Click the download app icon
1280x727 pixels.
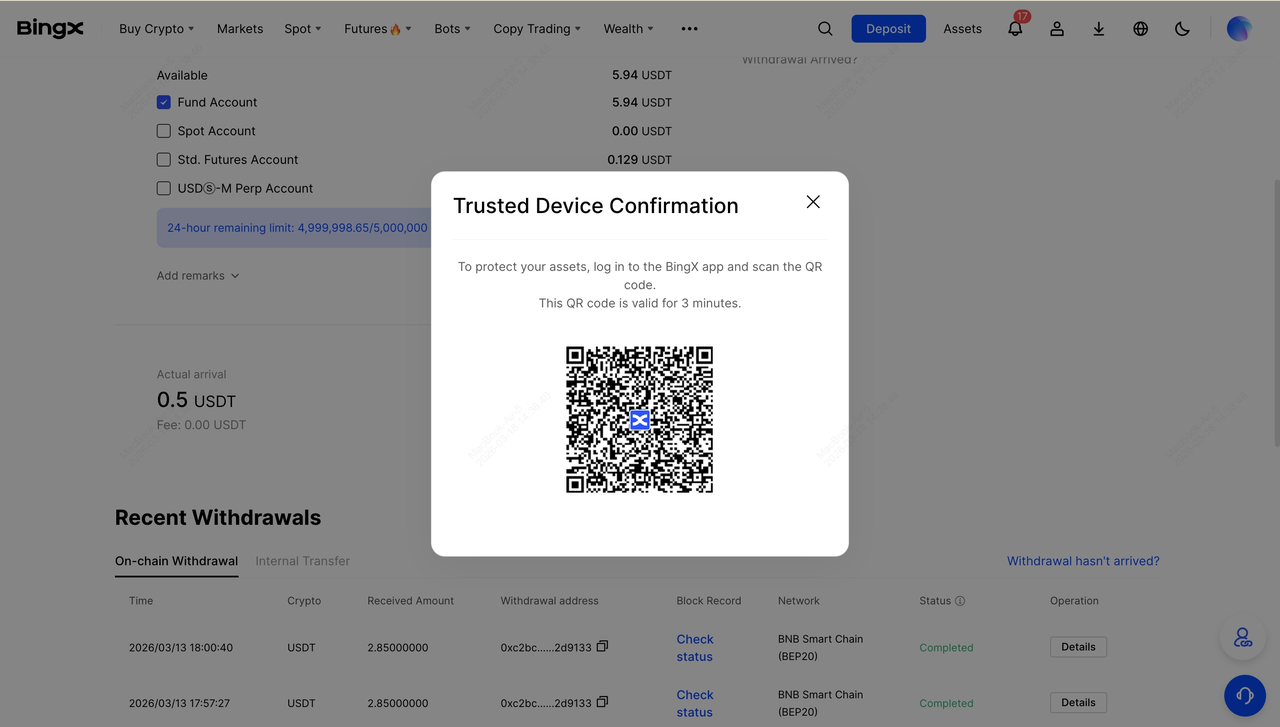pyautogui.click(x=1099, y=29)
